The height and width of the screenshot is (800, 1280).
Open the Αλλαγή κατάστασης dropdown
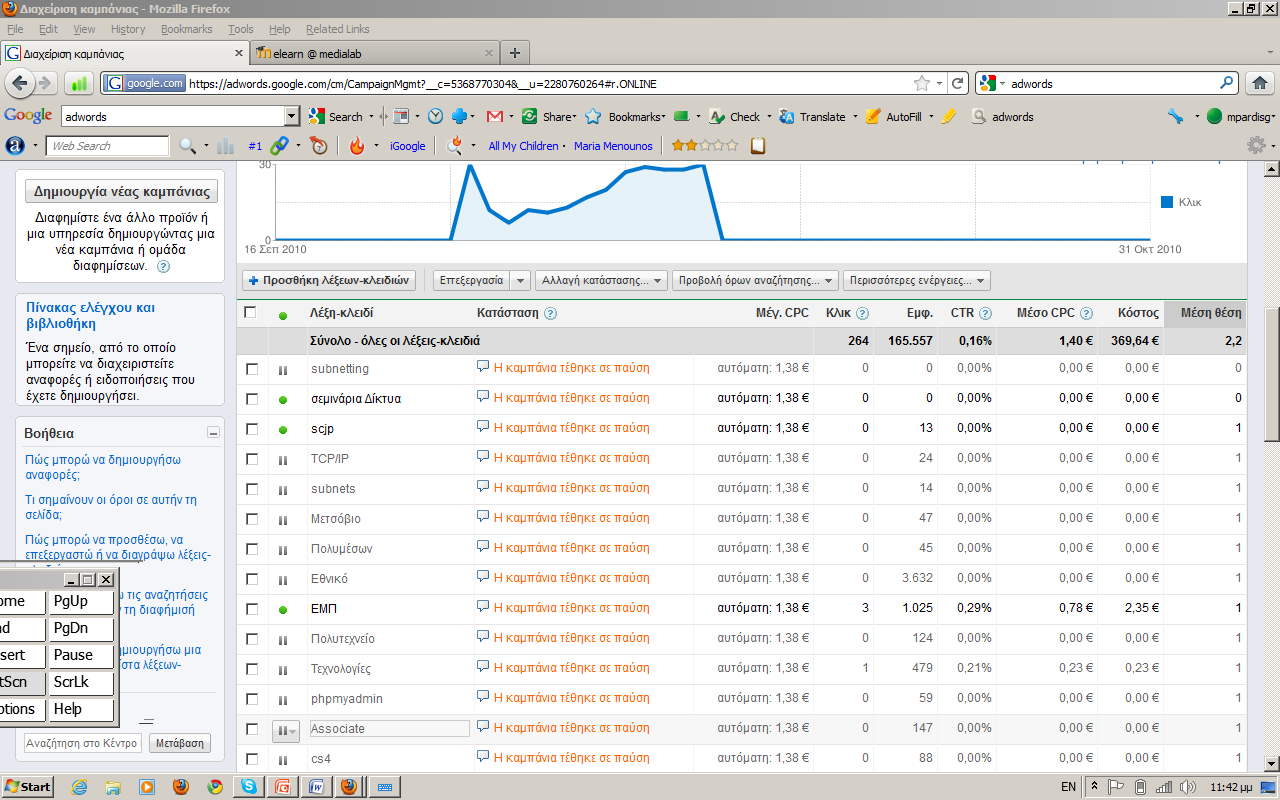pos(601,281)
